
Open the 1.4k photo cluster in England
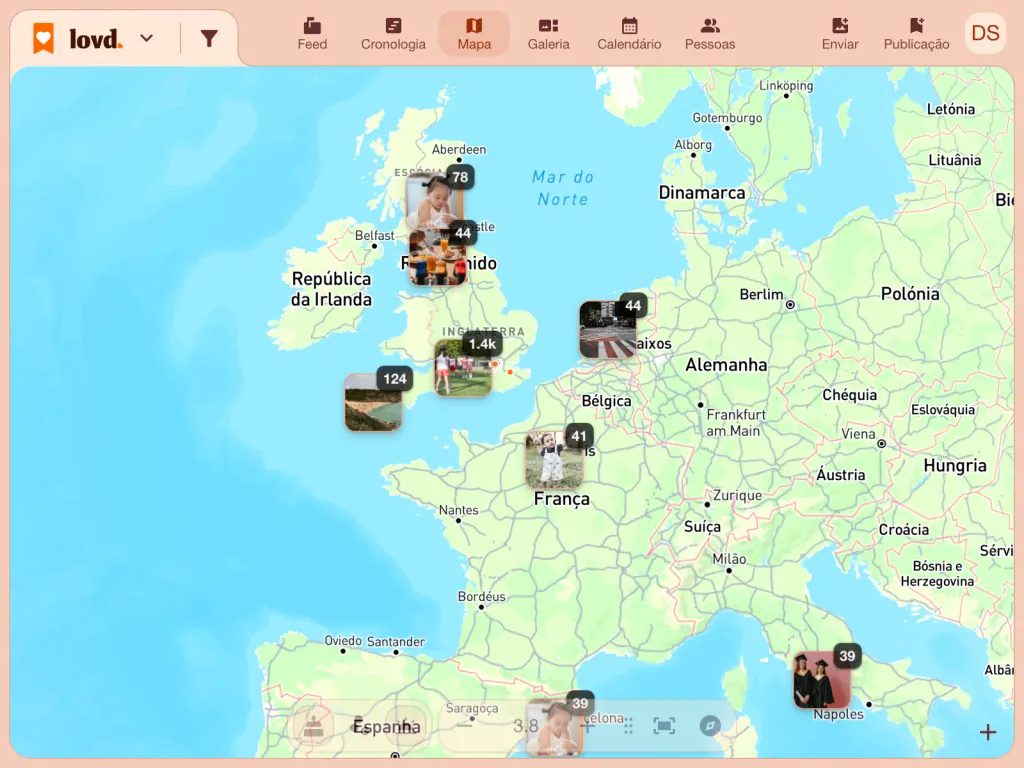[x=464, y=368]
